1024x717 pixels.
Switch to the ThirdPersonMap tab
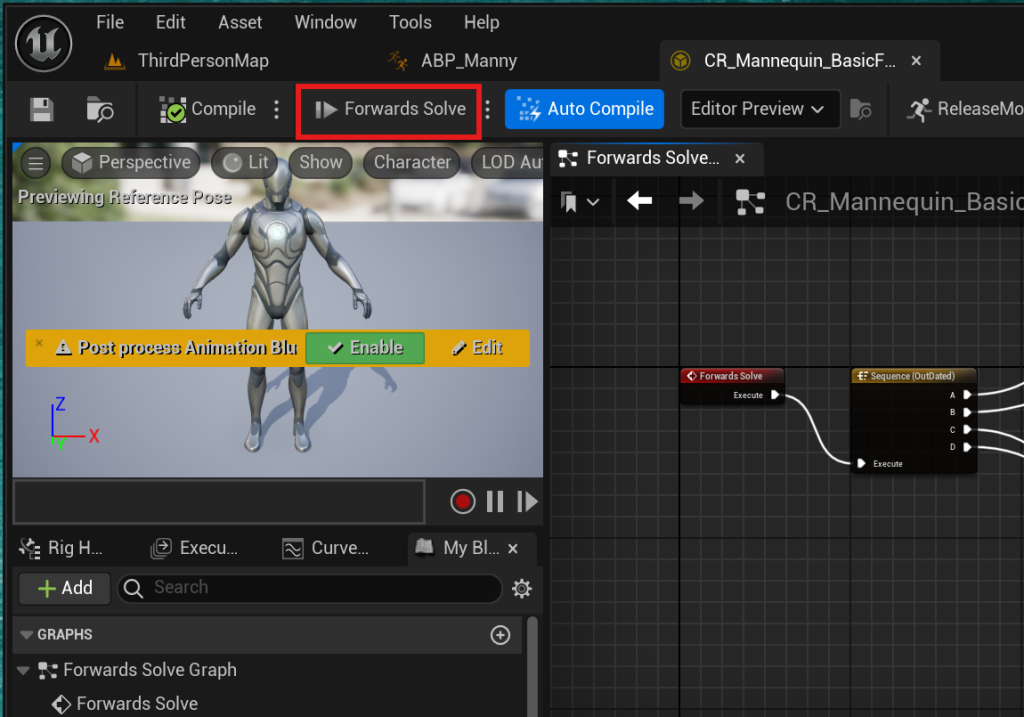[187, 61]
